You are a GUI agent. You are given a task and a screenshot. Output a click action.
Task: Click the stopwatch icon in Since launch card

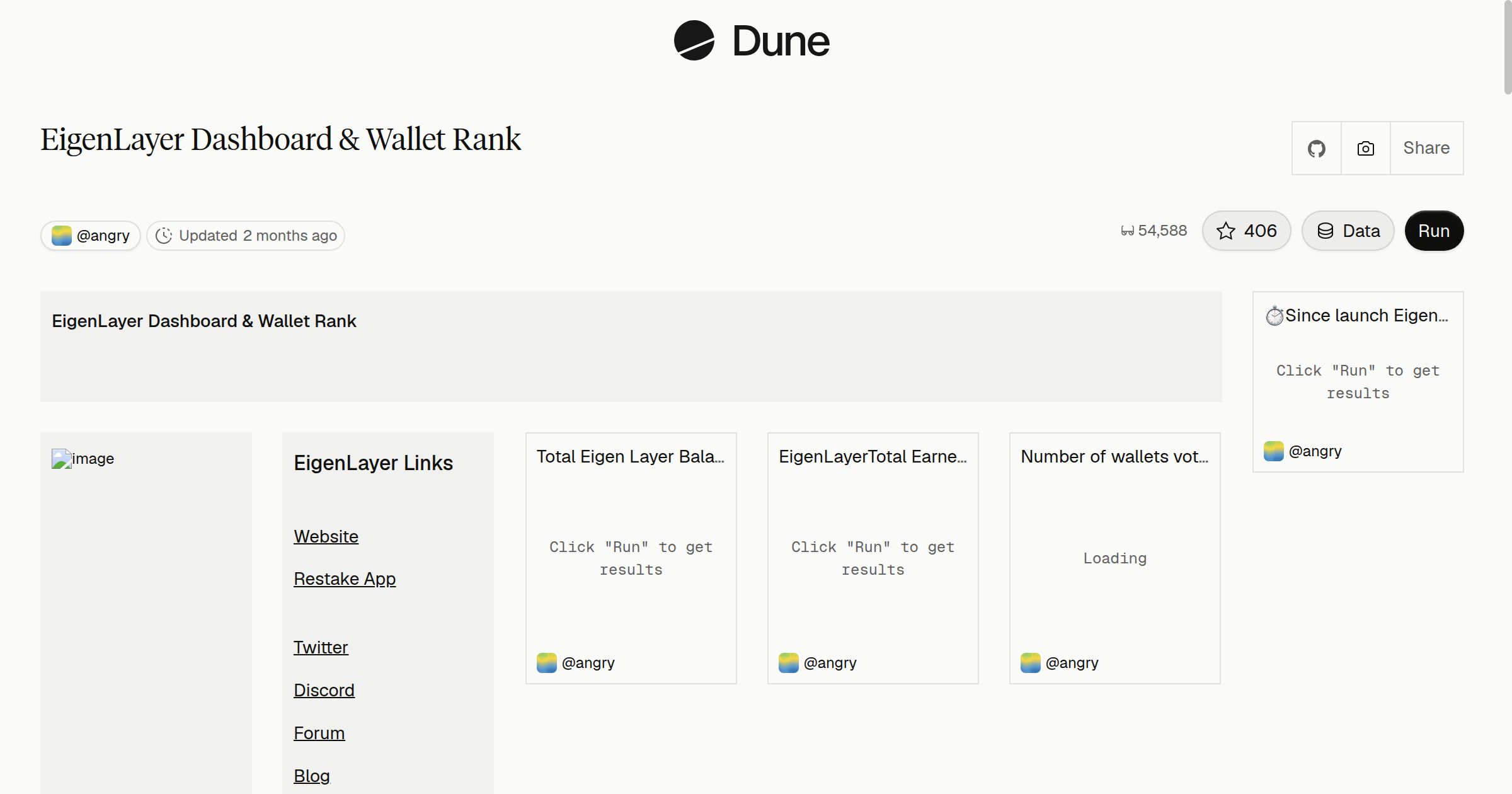coord(1274,315)
